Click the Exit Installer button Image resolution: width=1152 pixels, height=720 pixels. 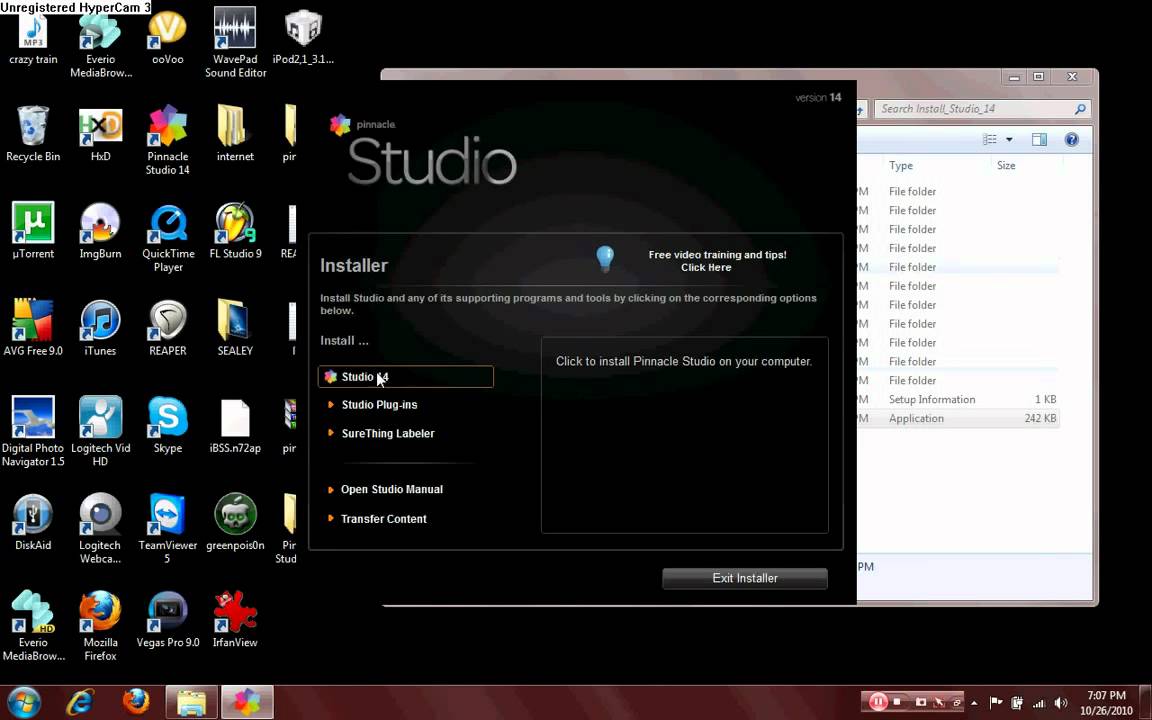(x=745, y=578)
